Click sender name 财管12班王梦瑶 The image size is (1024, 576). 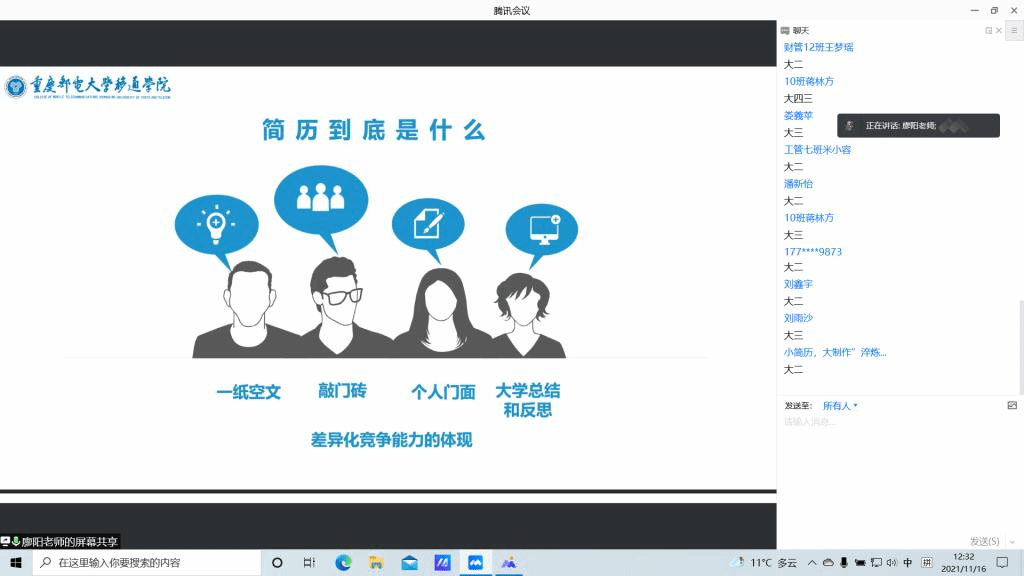pos(818,47)
